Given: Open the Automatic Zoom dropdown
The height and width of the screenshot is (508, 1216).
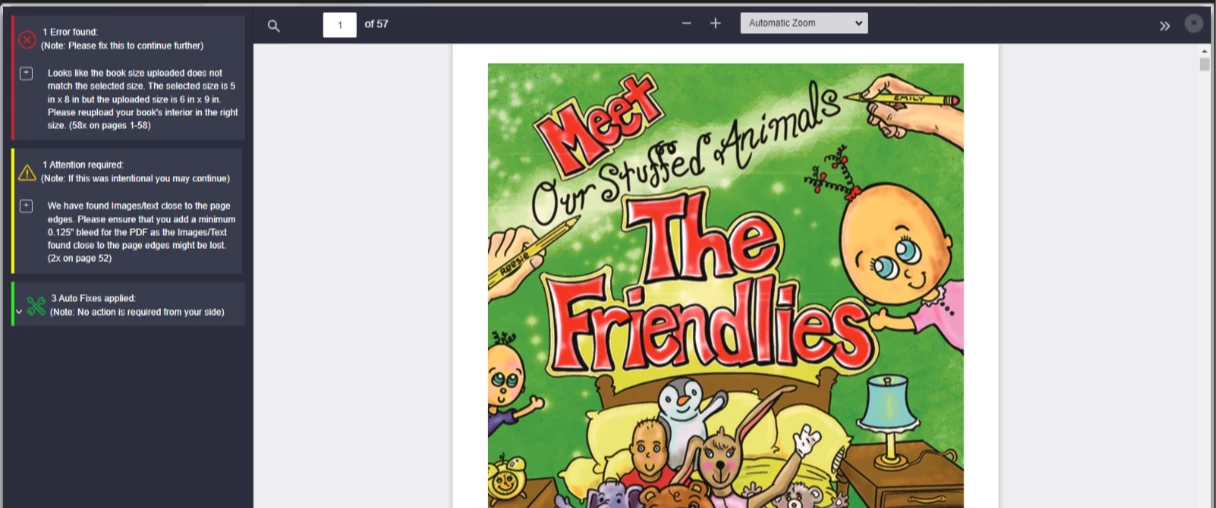Looking at the screenshot, I should click(804, 23).
